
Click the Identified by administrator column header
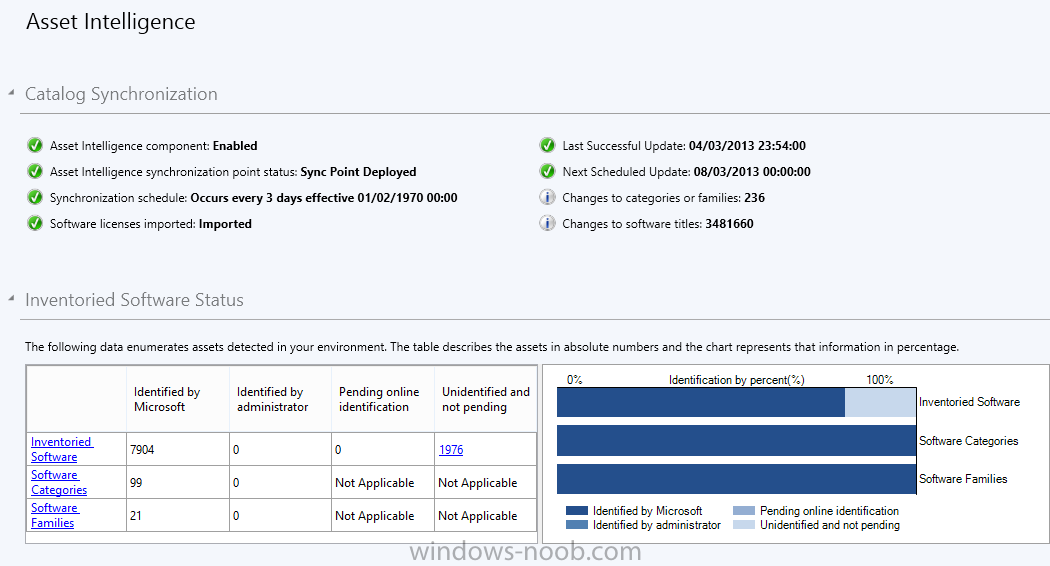280,399
